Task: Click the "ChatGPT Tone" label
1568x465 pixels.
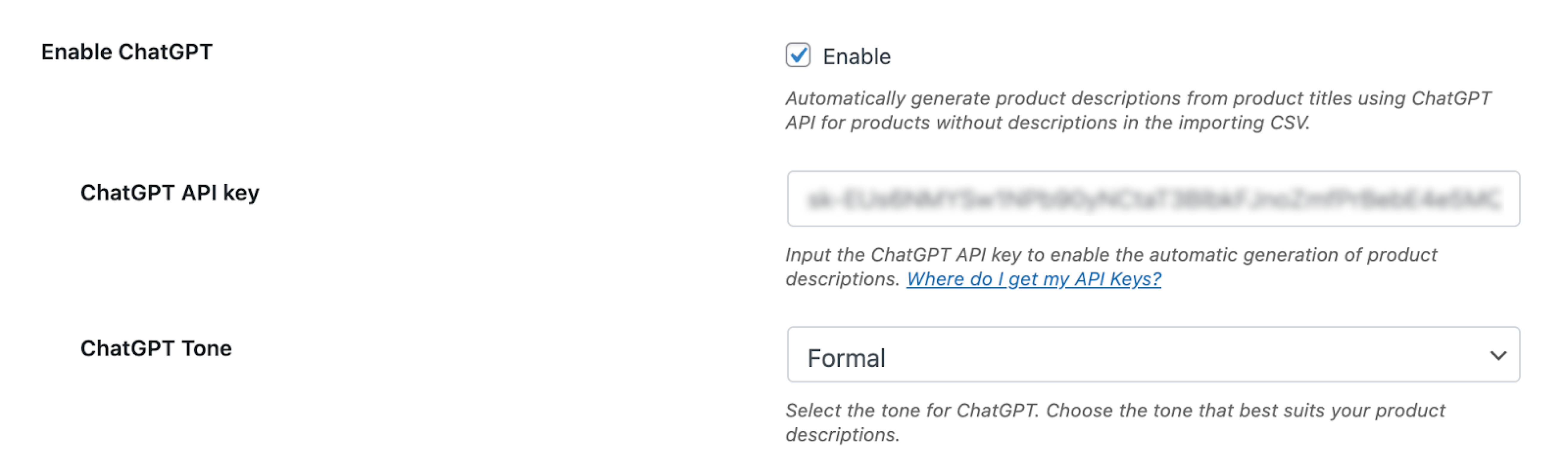Action: 156,348
